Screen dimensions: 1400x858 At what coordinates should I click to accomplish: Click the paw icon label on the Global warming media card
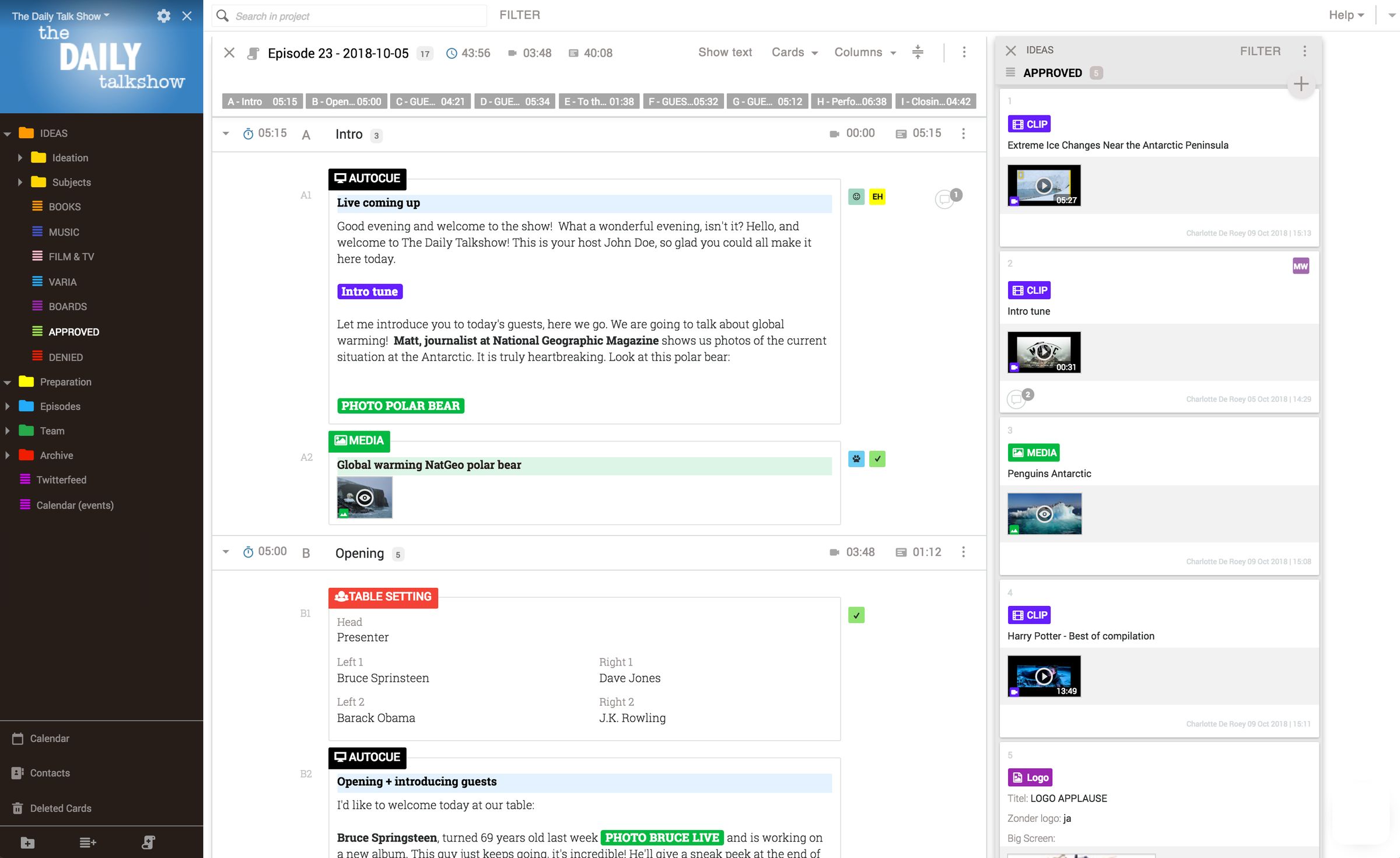click(856, 459)
